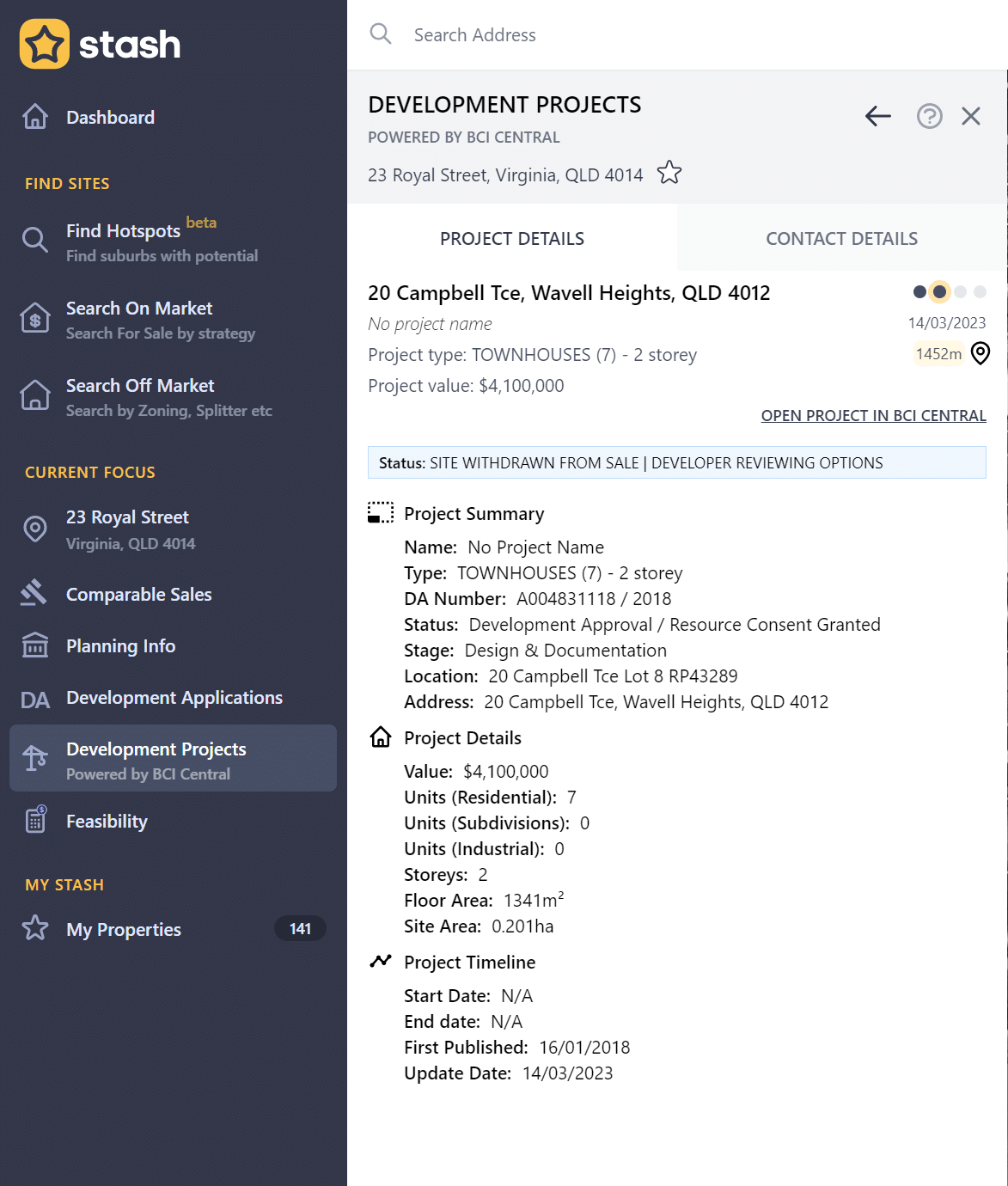The width and height of the screenshot is (1008, 1186).
Task: Click the Development Projects crane icon
Action: [35, 758]
